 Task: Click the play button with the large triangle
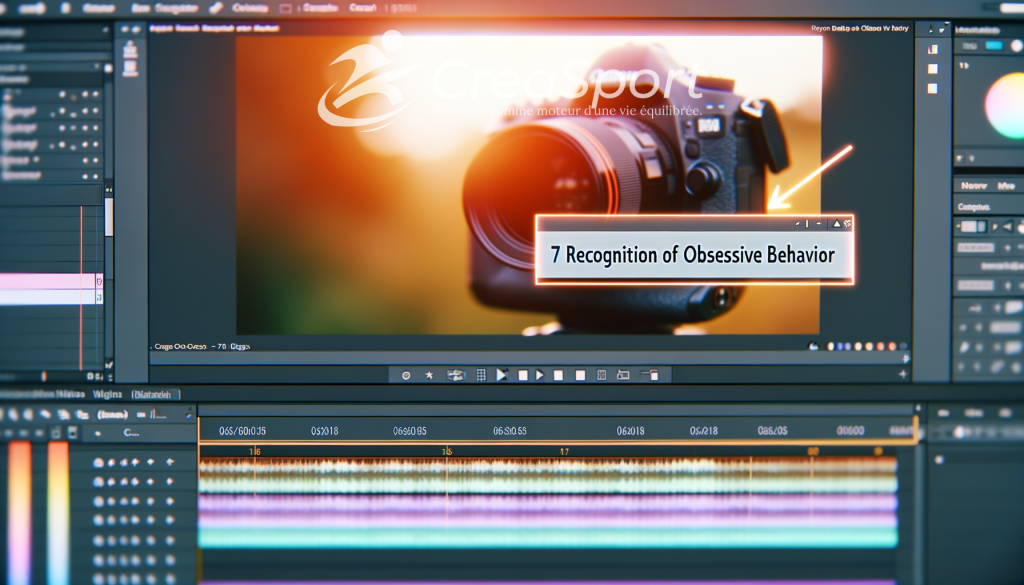click(502, 375)
